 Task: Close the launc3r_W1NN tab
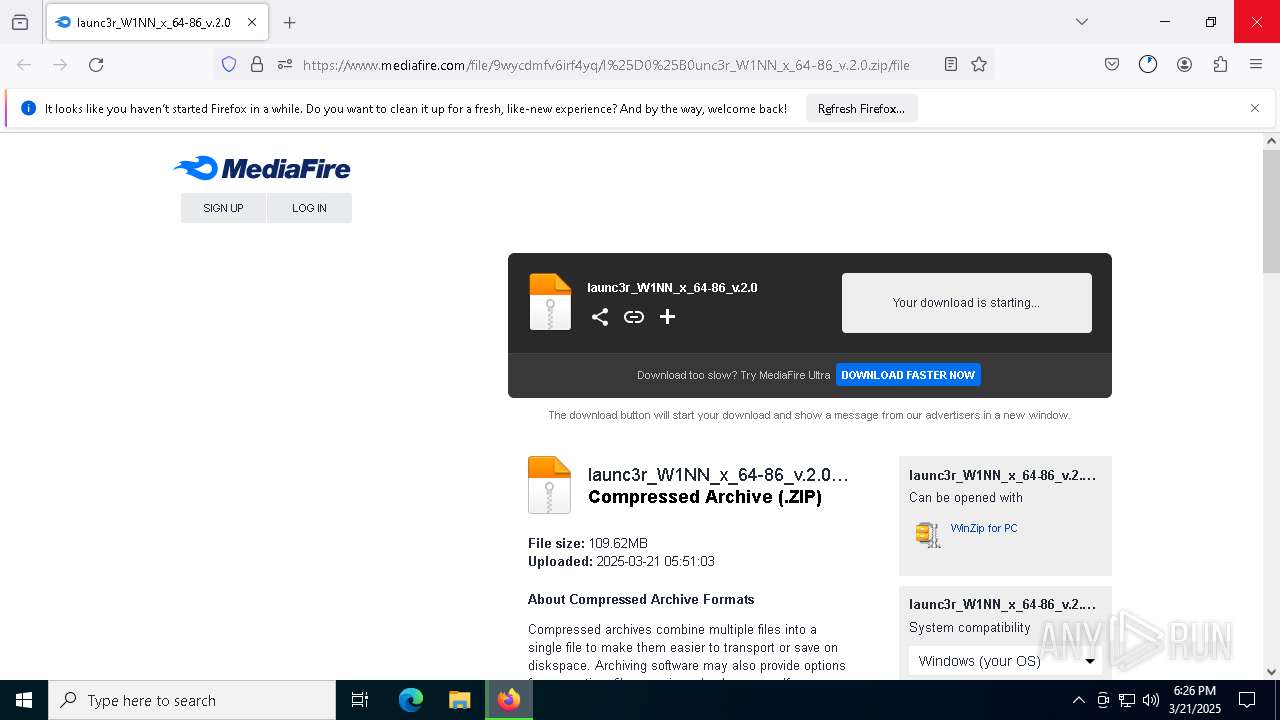click(252, 22)
